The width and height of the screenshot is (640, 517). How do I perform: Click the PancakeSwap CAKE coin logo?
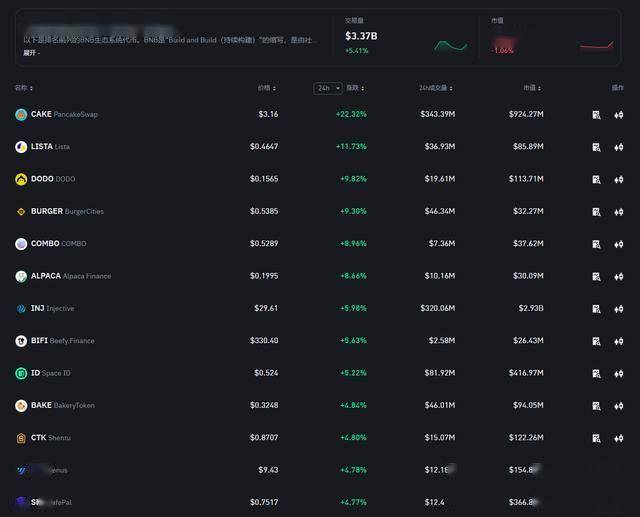pyautogui.click(x=21, y=115)
